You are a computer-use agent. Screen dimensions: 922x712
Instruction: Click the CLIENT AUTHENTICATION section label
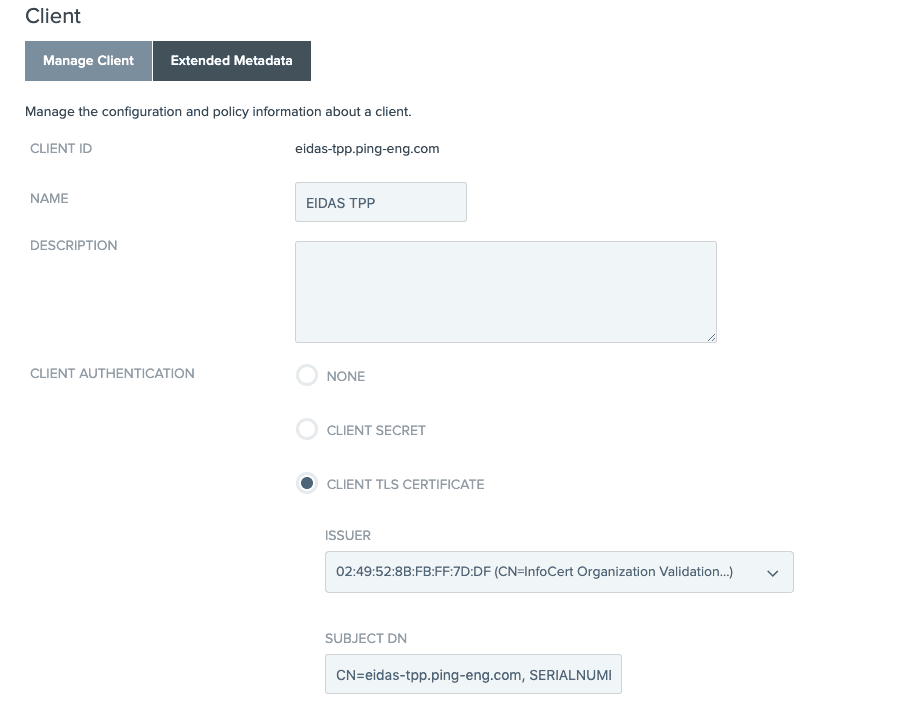(112, 374)
